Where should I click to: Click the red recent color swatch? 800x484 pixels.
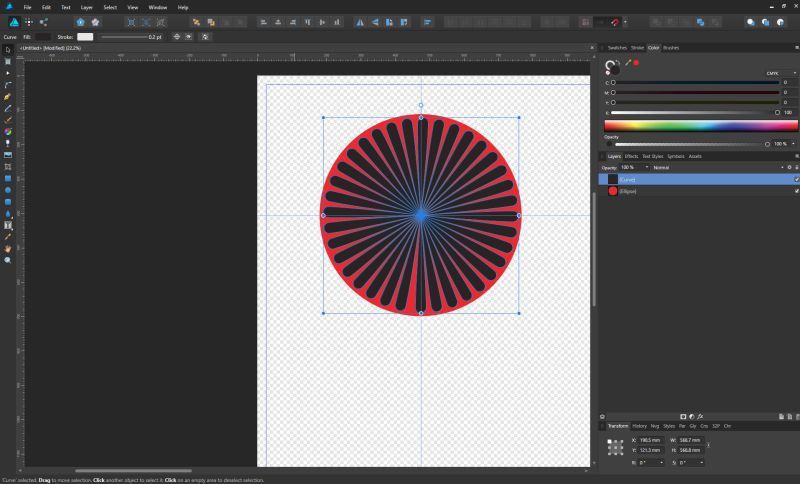636,63
